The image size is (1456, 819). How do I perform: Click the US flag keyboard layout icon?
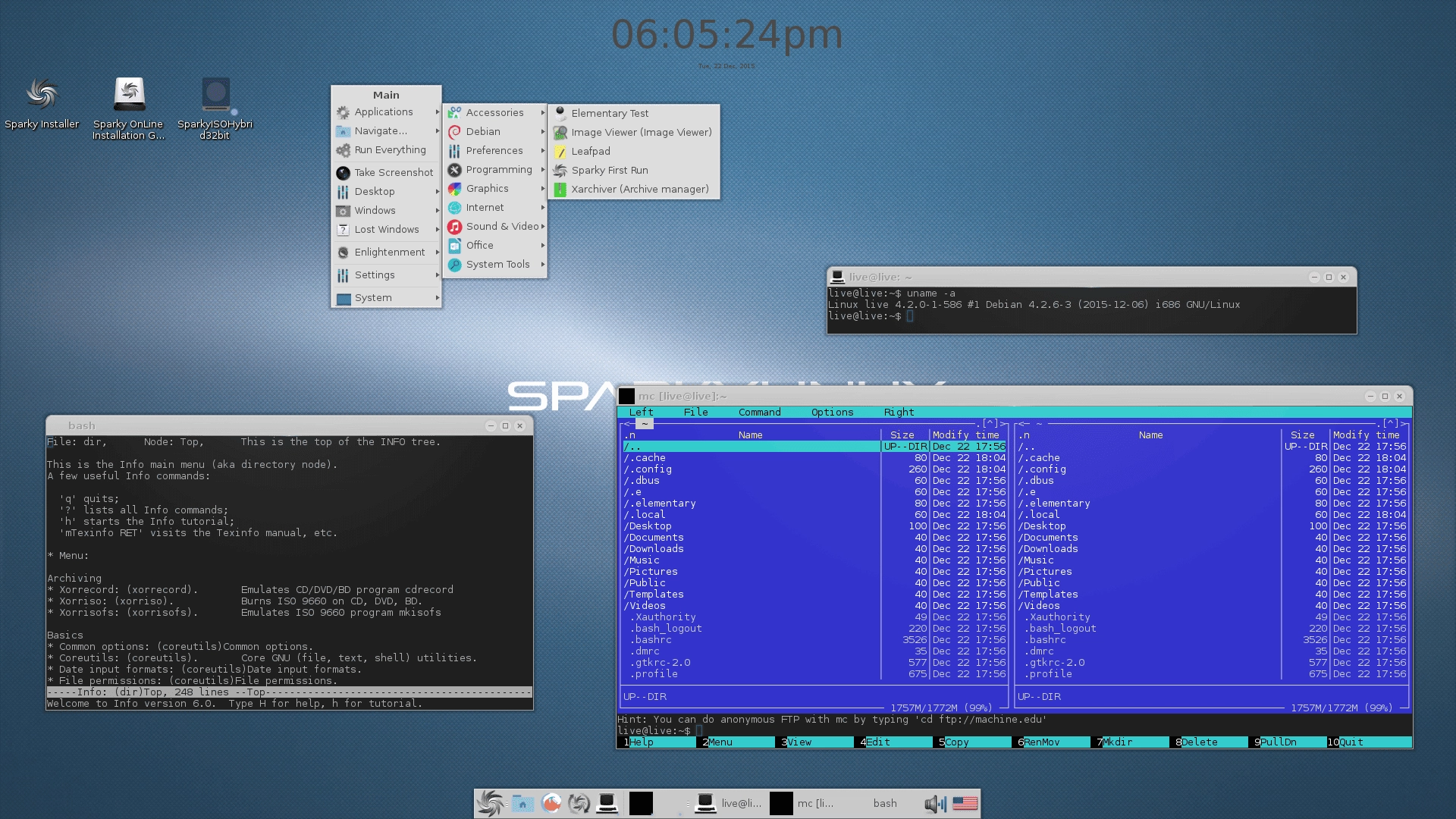tap(965, 804)
